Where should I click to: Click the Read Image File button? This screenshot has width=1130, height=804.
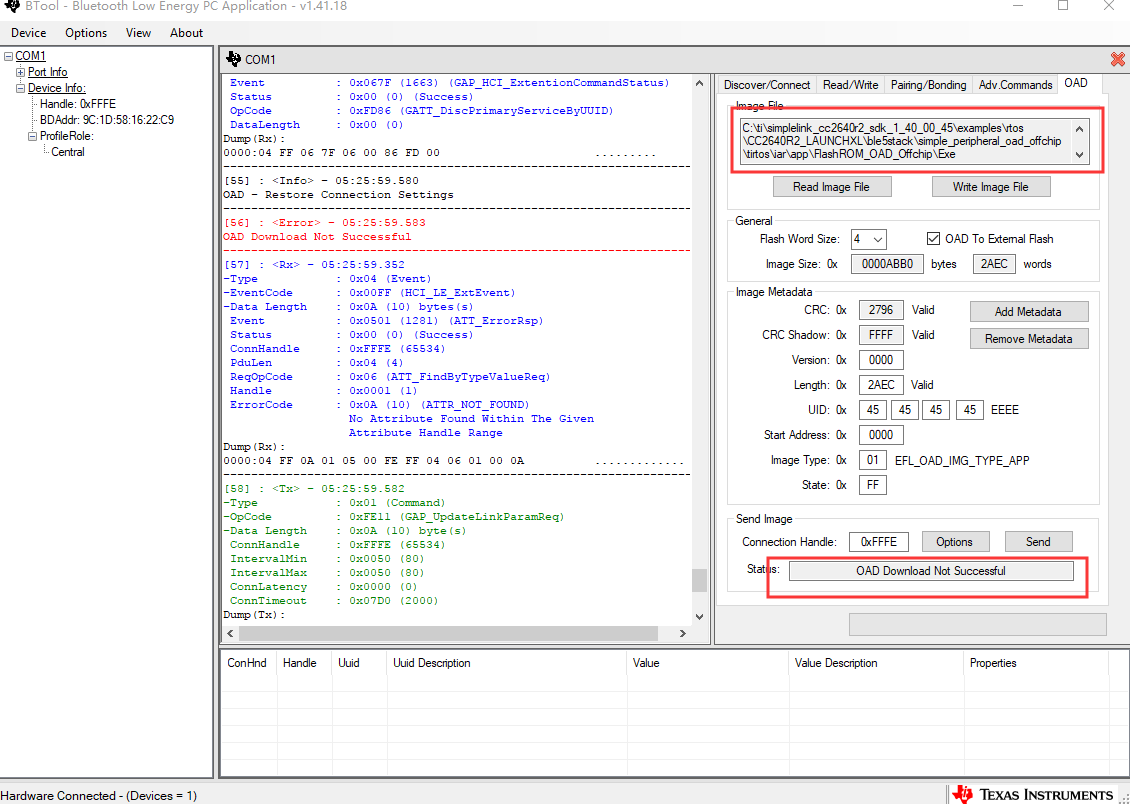pyautogui.click(x=832, y=187)
